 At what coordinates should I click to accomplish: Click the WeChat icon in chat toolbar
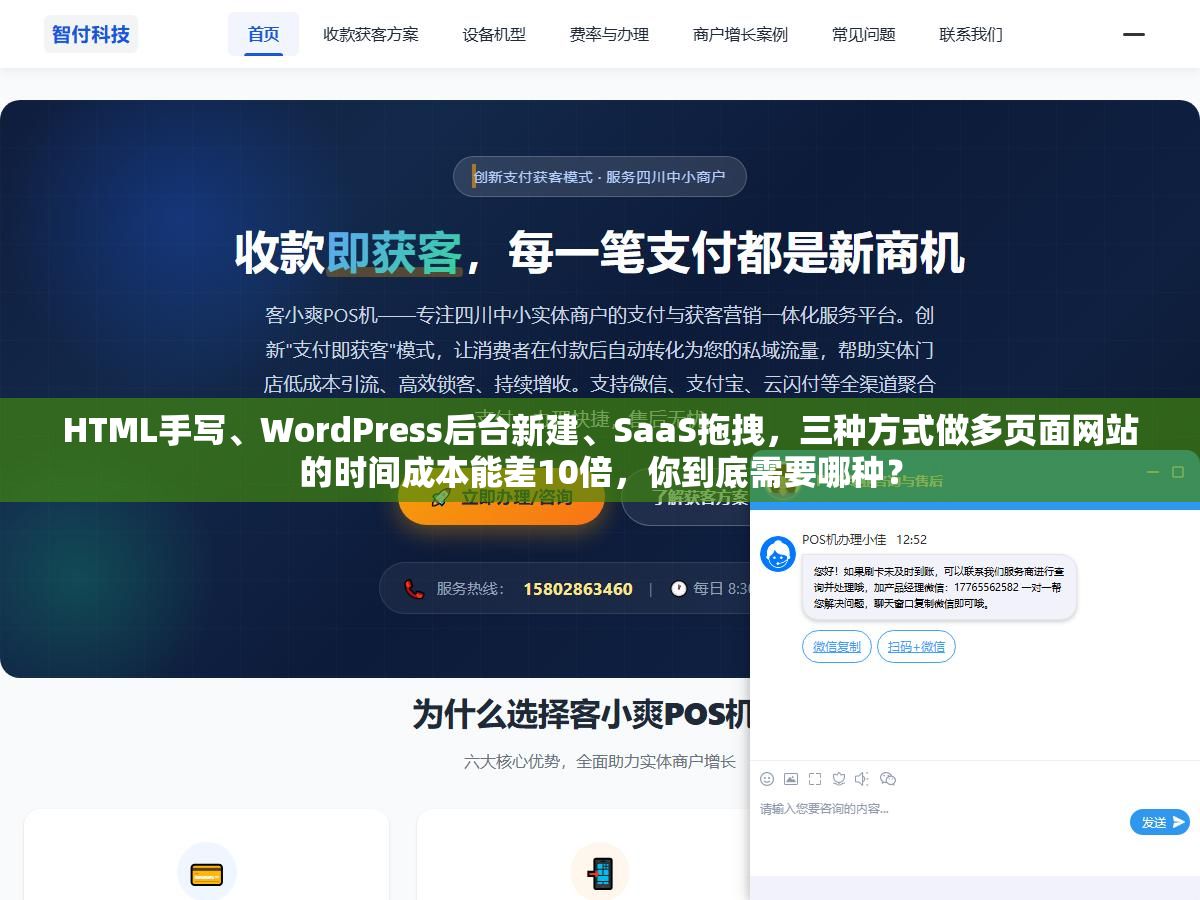click(887, 778)
